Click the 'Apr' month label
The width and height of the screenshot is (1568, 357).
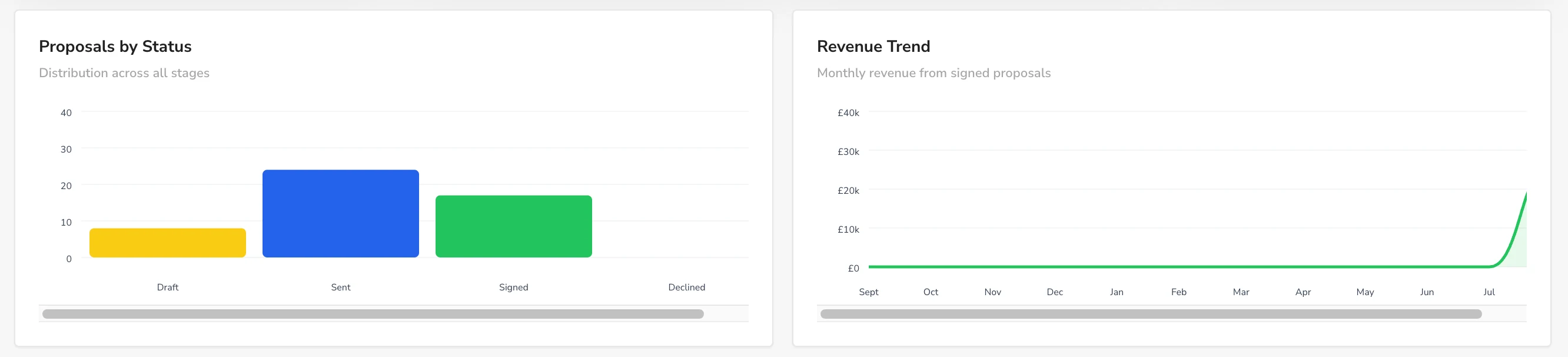pos(1303,292)
